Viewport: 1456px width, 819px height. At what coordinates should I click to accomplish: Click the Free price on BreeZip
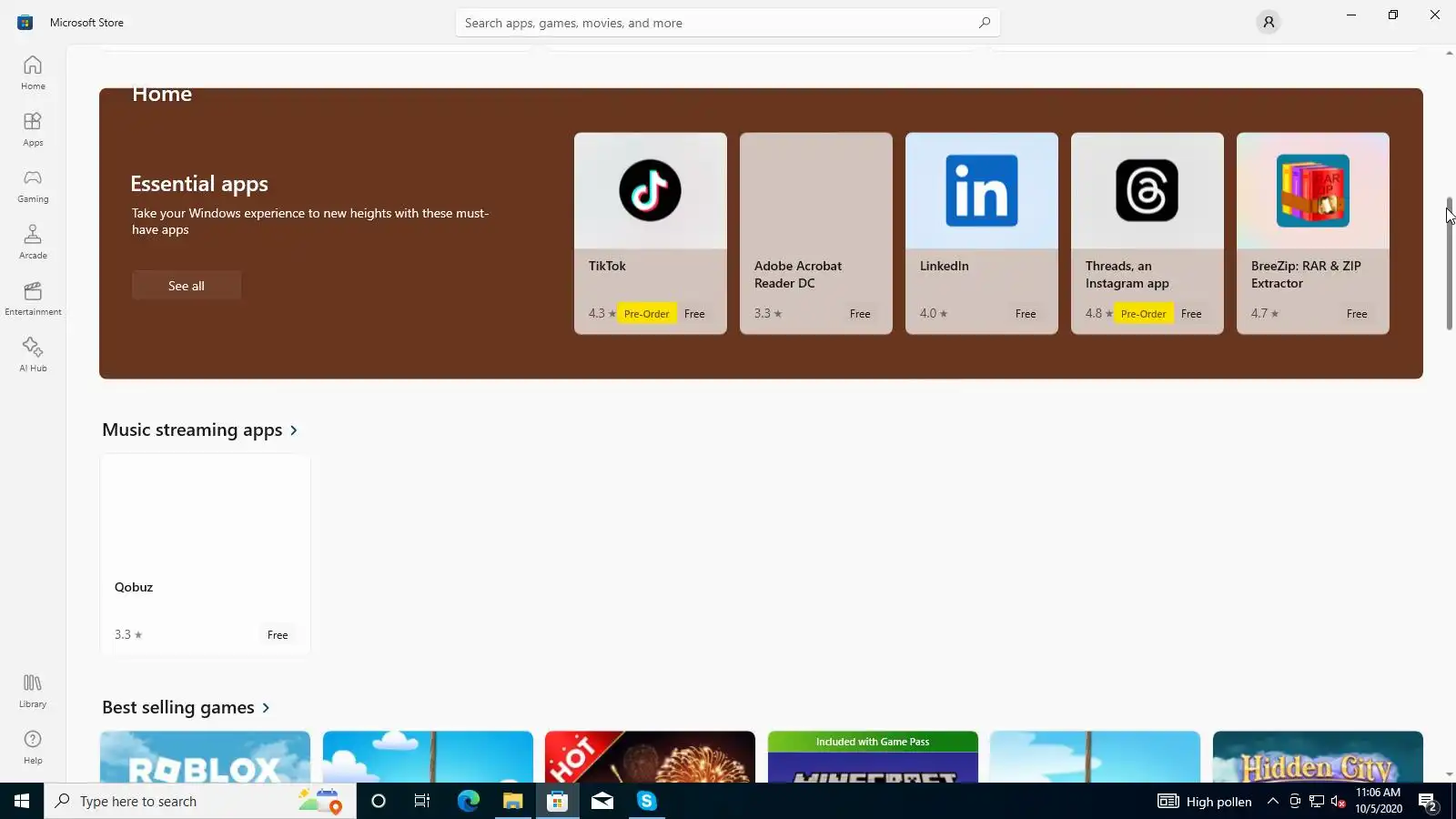[x=1356, y=313]
